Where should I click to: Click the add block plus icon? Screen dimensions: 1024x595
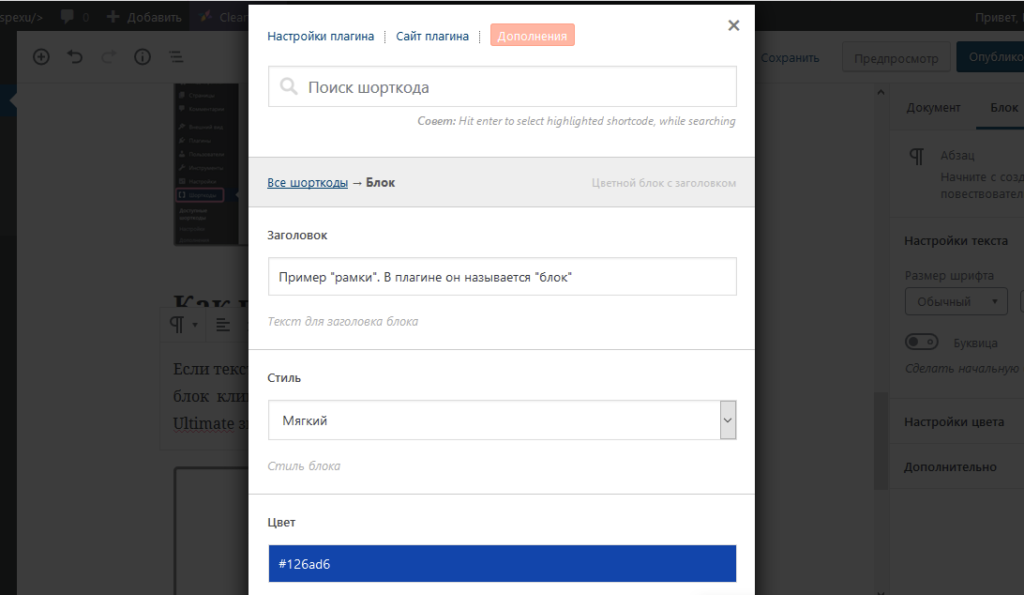pos(41,57)
